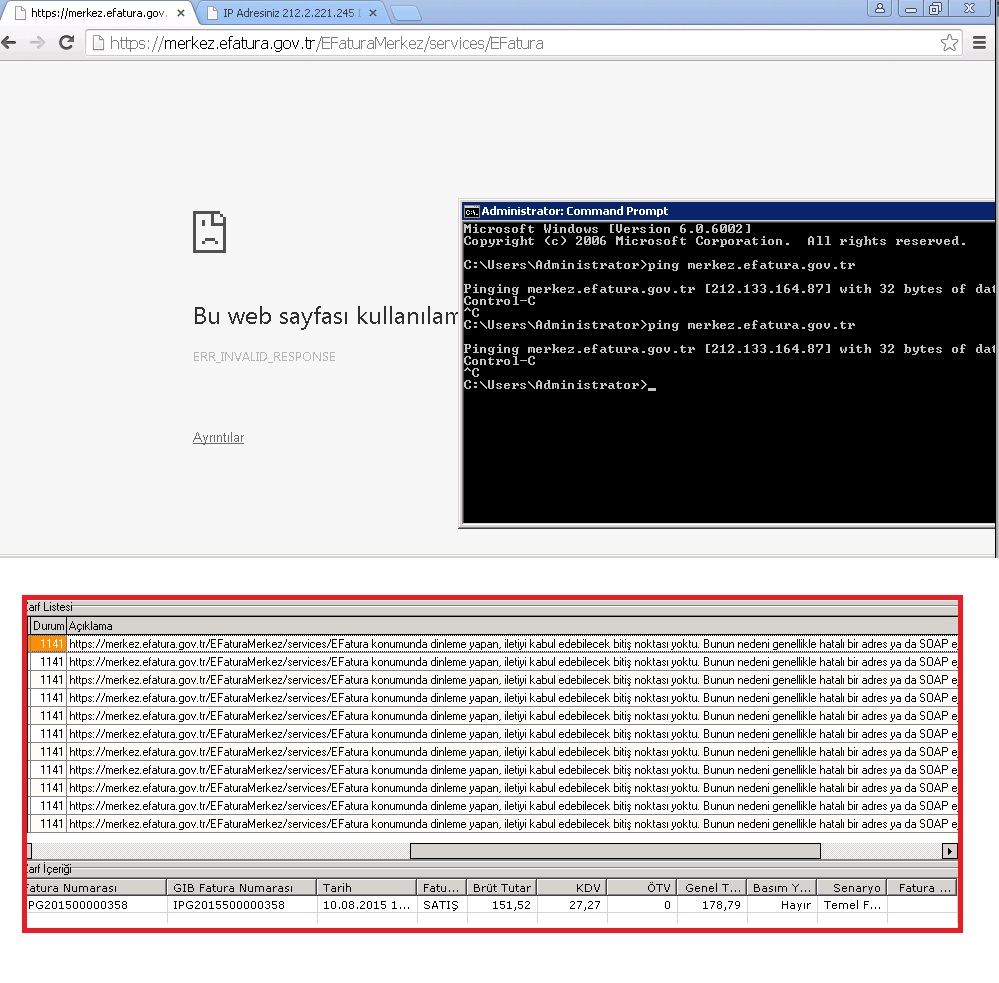Click the browser forward arrow

click(x=37, y=43)
